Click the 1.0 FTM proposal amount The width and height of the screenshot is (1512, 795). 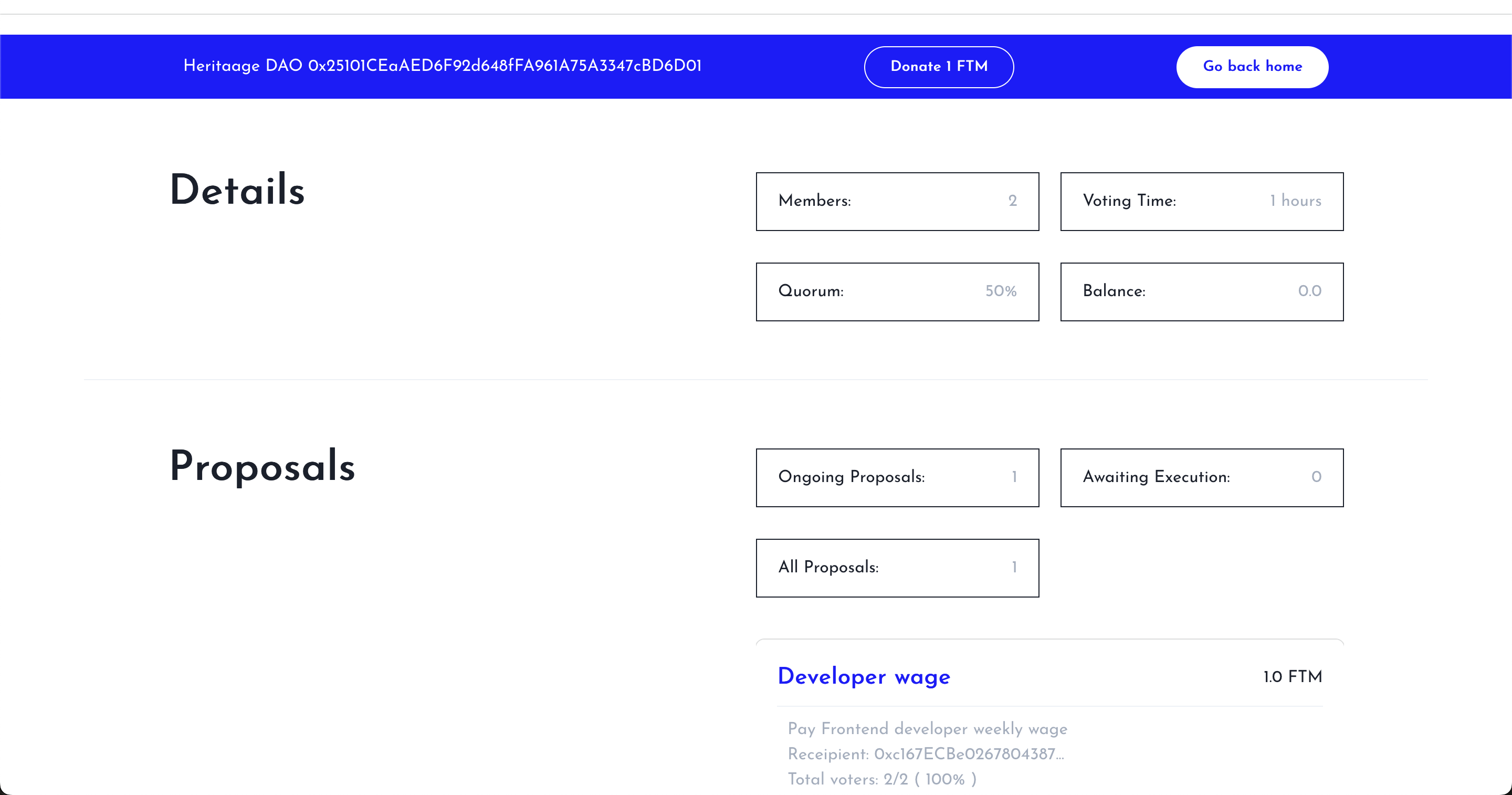point(1292,677)
